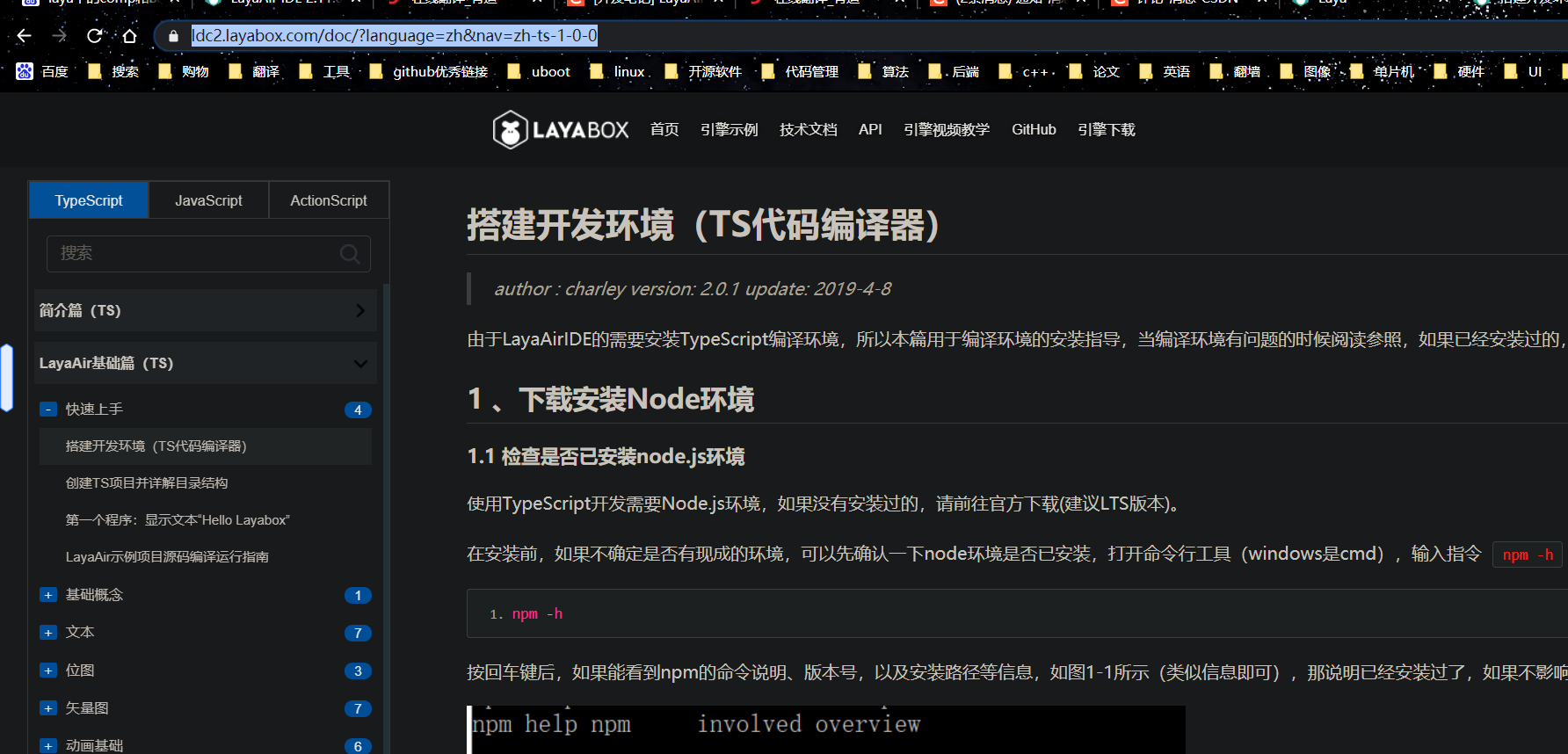The image size is (1568, 754).
Task: Switch to the TypeScript tab
Action: coord(89,200)
